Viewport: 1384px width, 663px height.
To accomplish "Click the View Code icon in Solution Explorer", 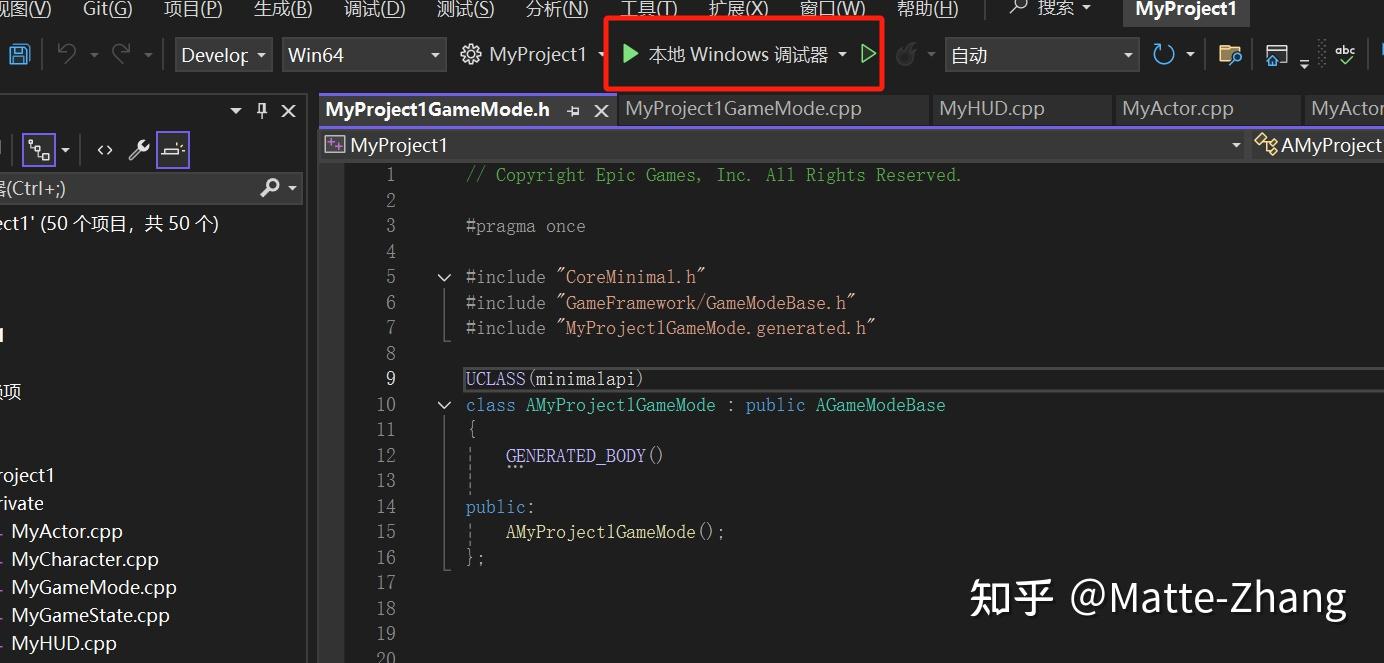I will coord(105,149).
